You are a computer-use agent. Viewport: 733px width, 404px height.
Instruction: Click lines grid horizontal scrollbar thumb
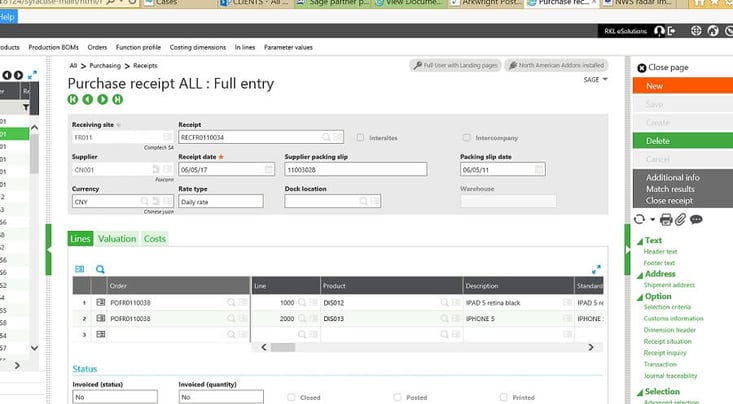[x=283, y=347]
